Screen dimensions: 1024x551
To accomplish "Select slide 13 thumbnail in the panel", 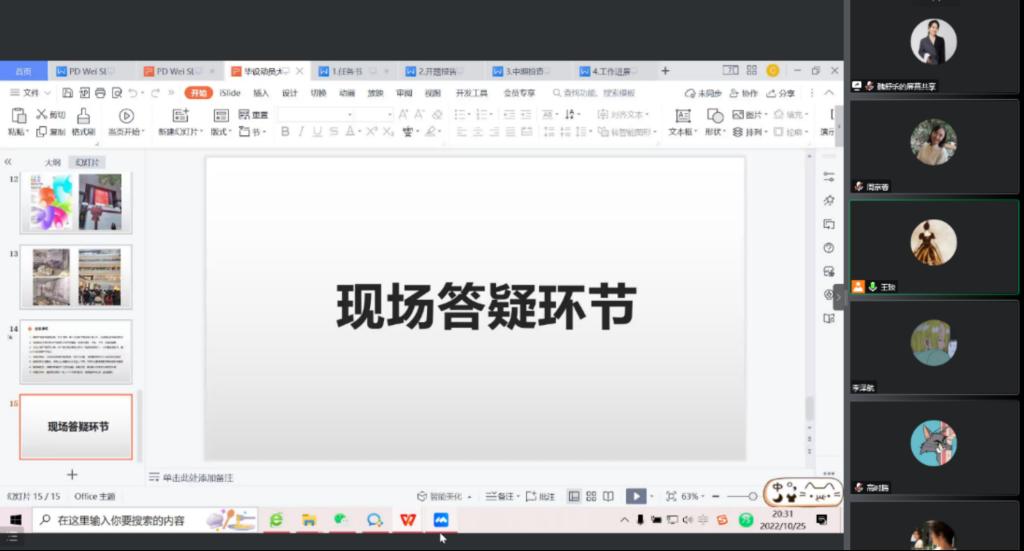I will [76, 276].
